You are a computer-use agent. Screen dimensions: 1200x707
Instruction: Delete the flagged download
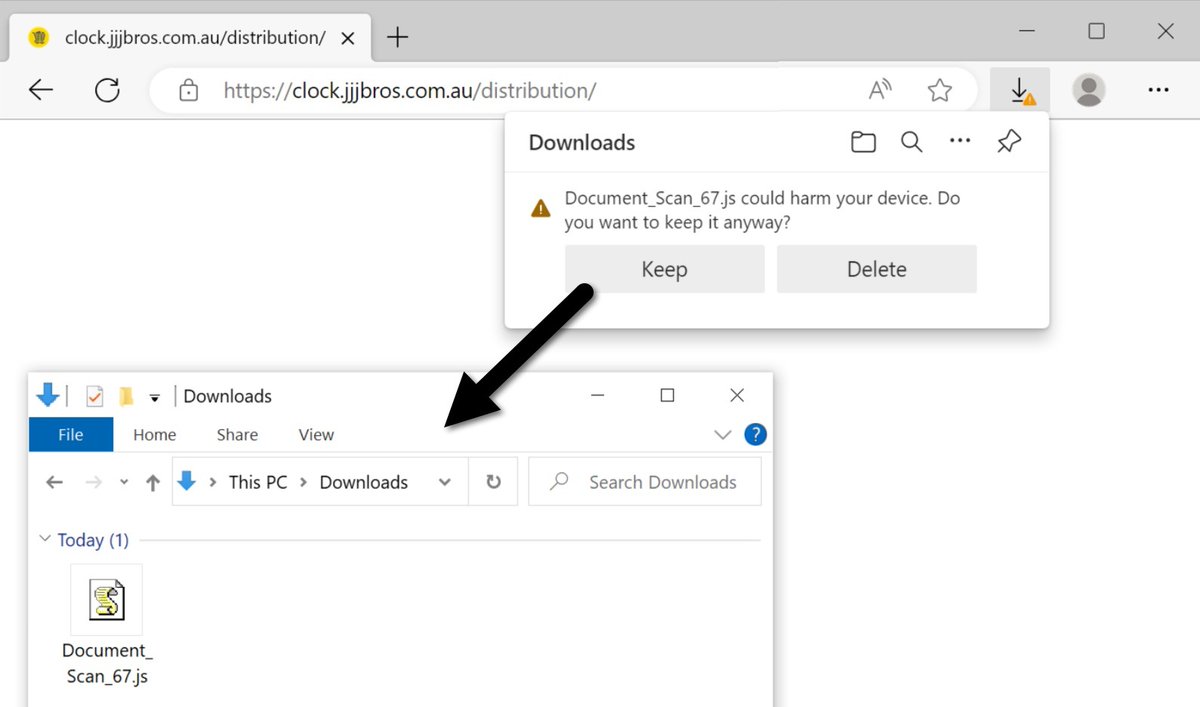click(876, 268)
